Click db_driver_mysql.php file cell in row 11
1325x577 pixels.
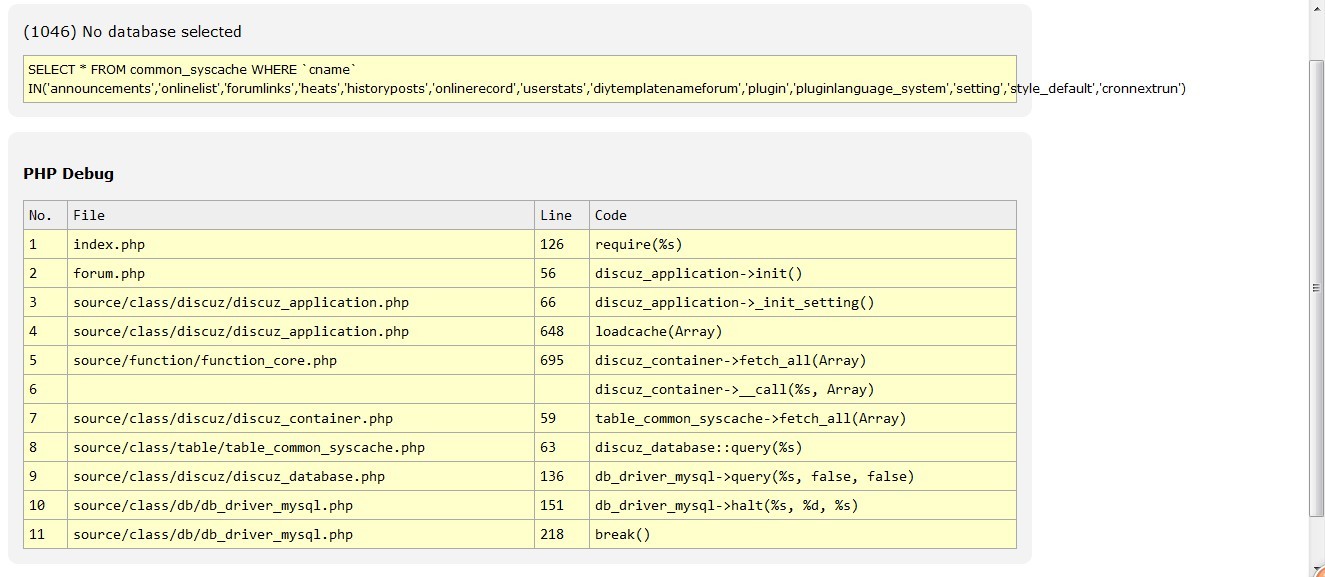[301, 534]
